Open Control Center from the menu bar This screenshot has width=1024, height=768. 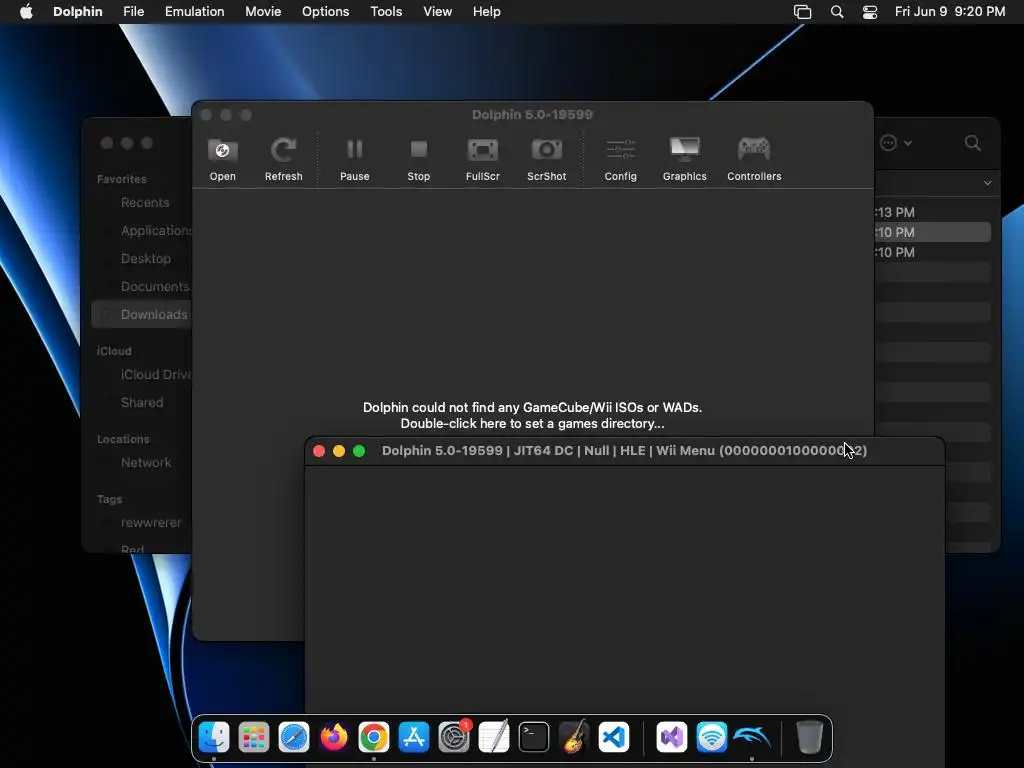click(870, 12)
